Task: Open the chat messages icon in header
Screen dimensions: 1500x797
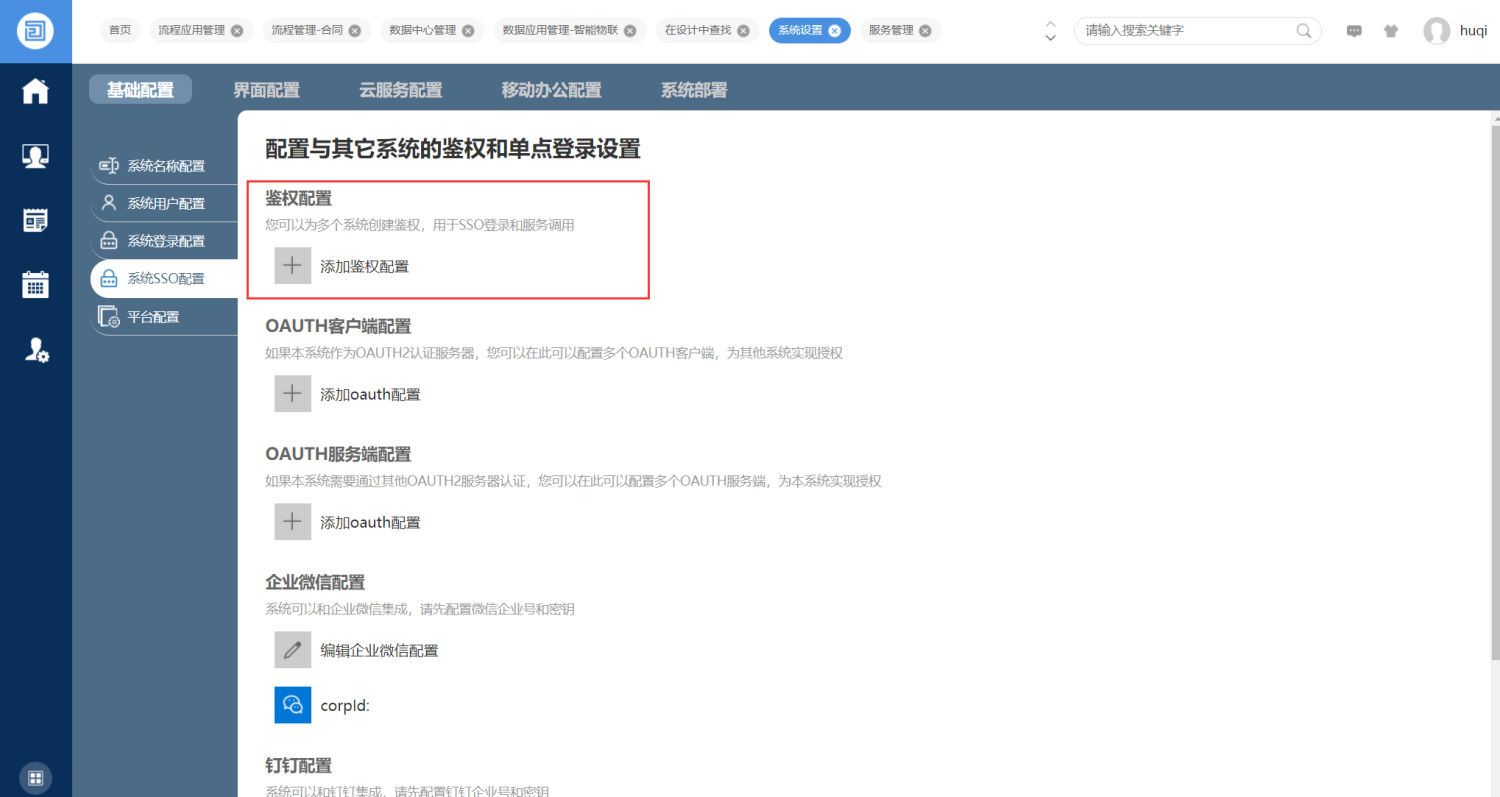Action: point(1354,31)
